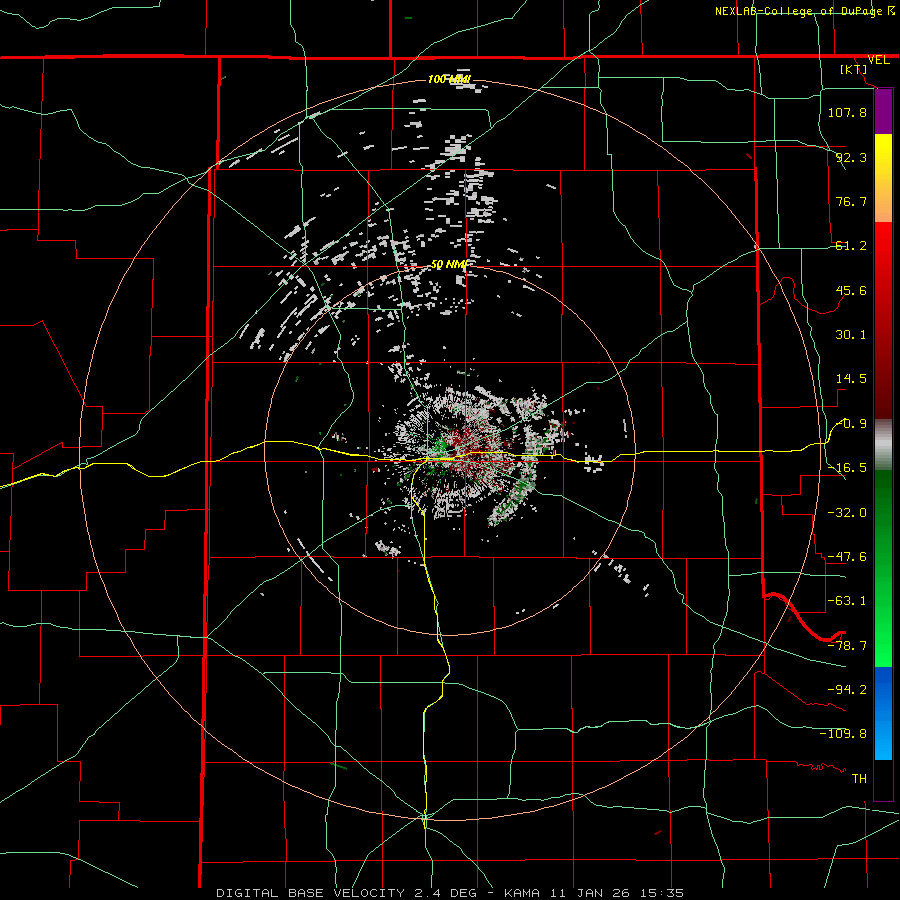Click the 50 NMI range ring label
The width and height of the screenshot is (900, 900).
point(449,265)
